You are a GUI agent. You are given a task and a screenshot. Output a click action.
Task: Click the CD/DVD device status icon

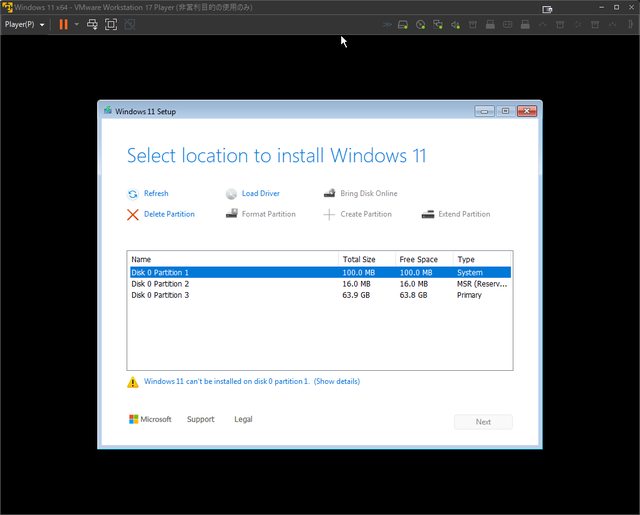coord(420,24)
